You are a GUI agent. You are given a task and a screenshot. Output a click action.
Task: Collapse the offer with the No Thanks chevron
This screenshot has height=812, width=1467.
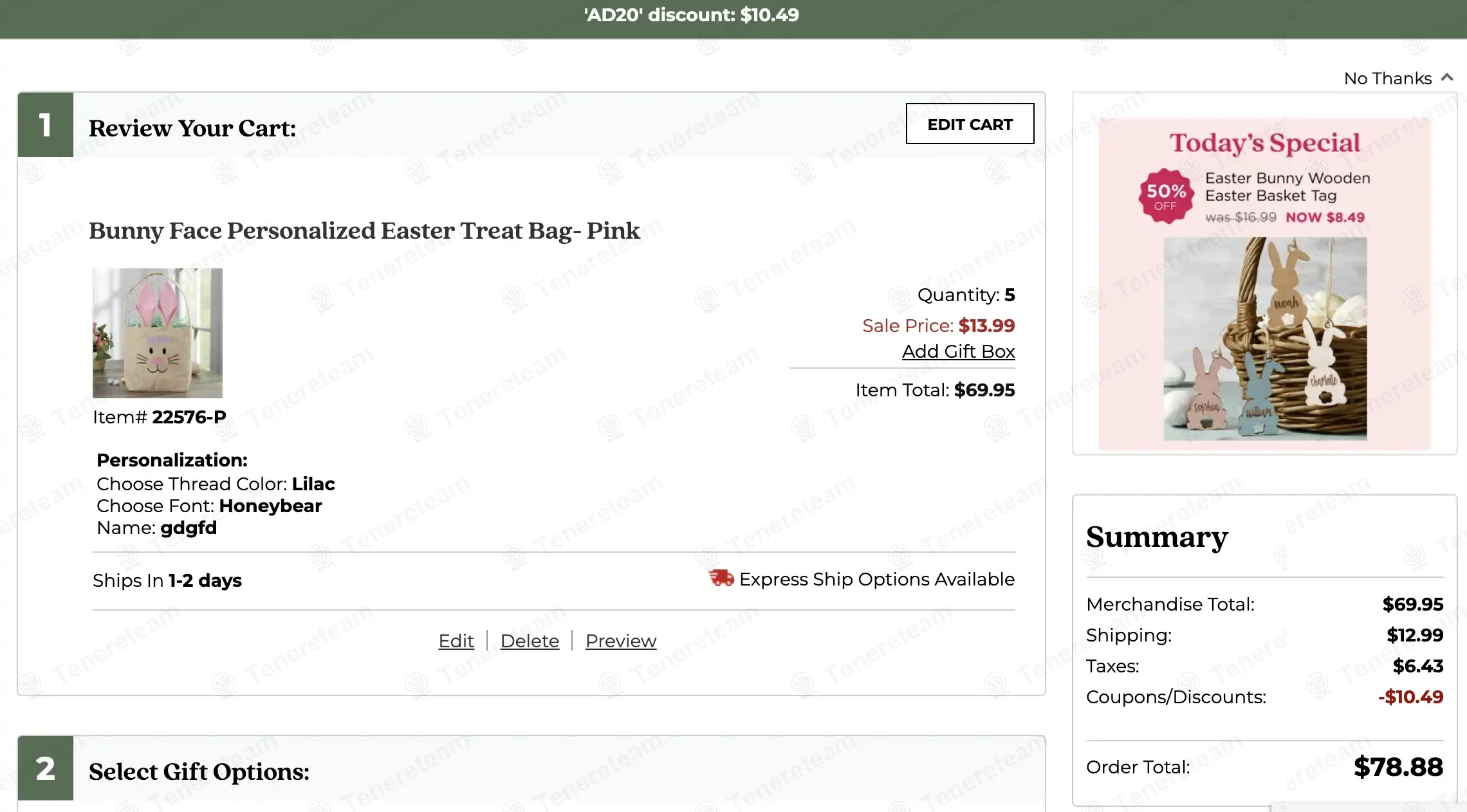coord(1446,78)
